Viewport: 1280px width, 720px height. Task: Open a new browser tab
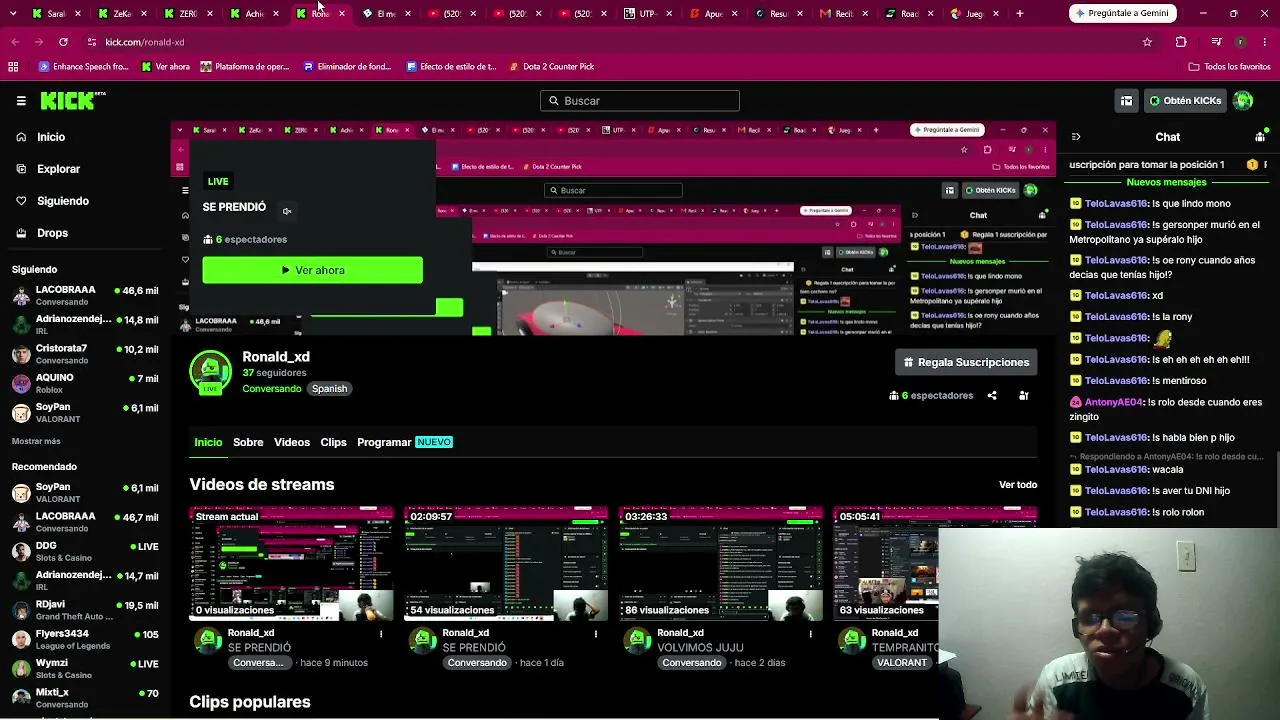pos(1020,14)
